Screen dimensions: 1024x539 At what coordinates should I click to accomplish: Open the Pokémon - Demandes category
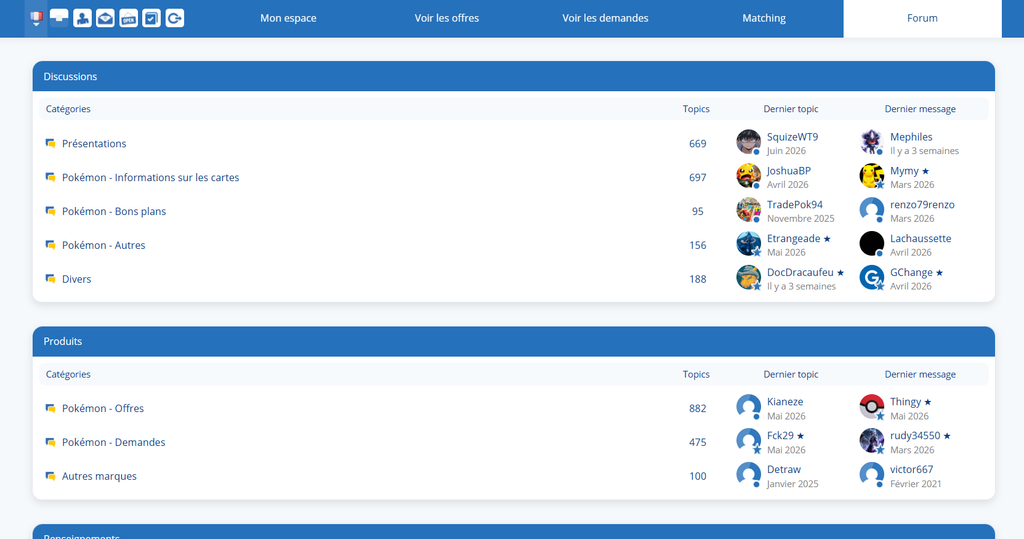click(114, 442)
